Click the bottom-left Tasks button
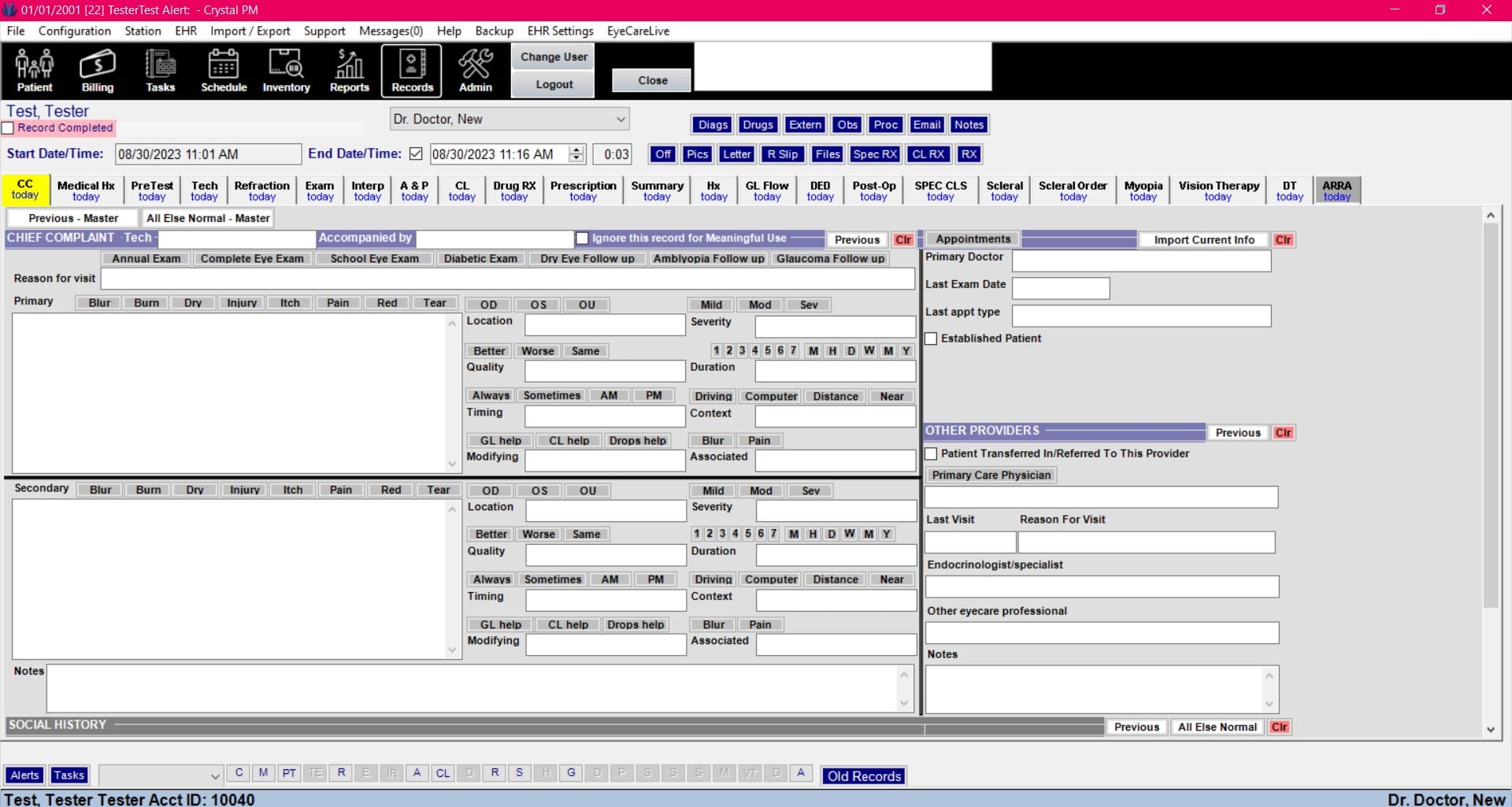Image resolution: width=1512 pixels, height=807 pixels. pos(69,775)
